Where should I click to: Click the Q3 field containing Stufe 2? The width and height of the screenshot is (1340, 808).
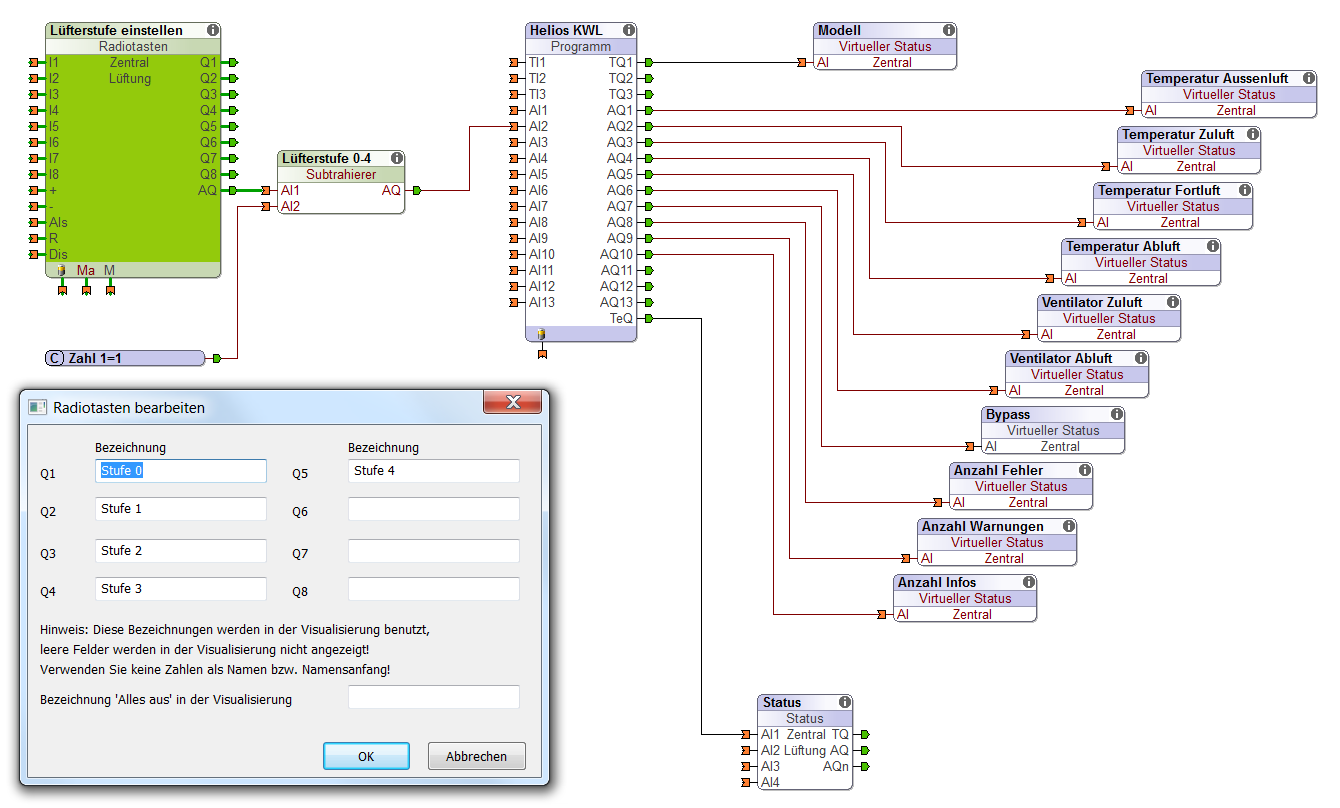(x=181, y=551)
